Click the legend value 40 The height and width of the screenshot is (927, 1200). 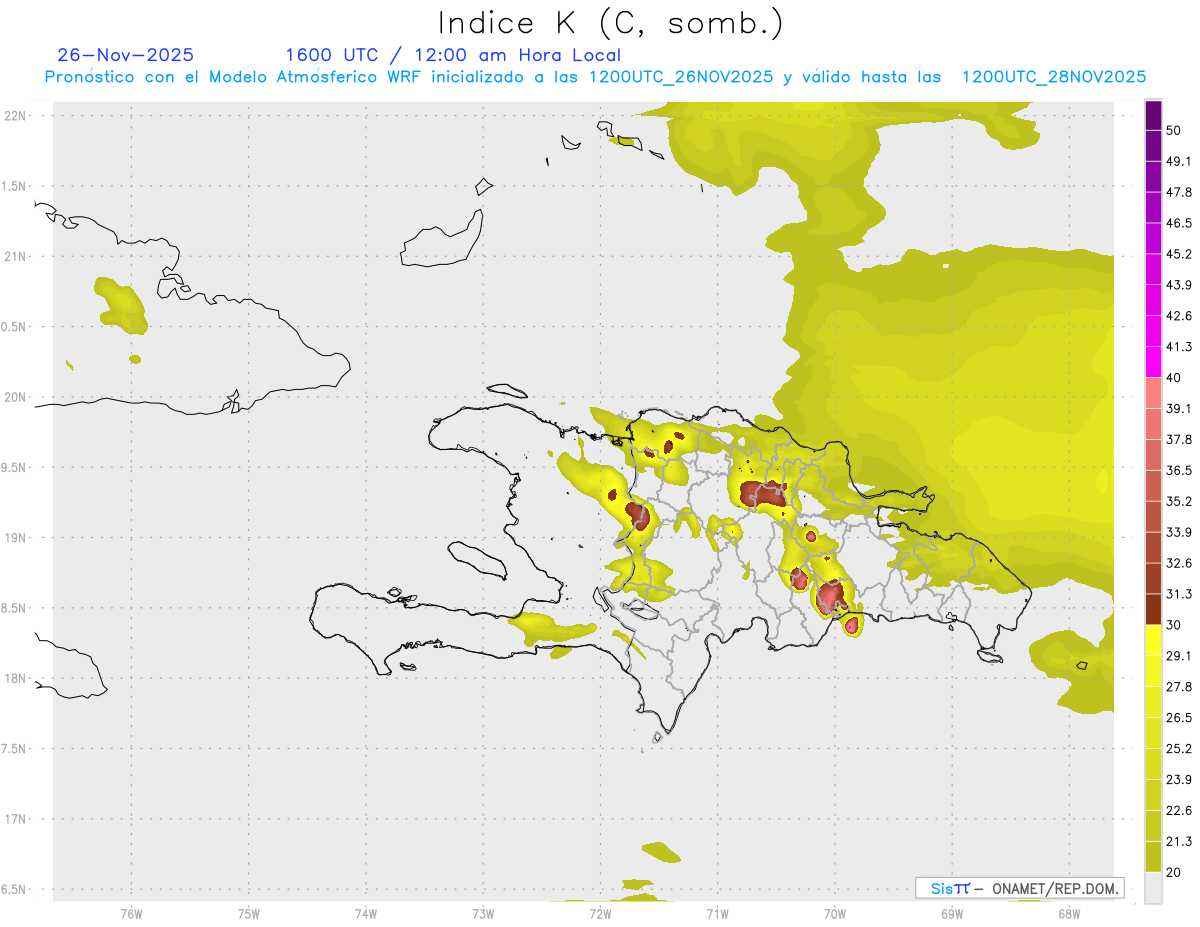click(x=1174, y=377)
